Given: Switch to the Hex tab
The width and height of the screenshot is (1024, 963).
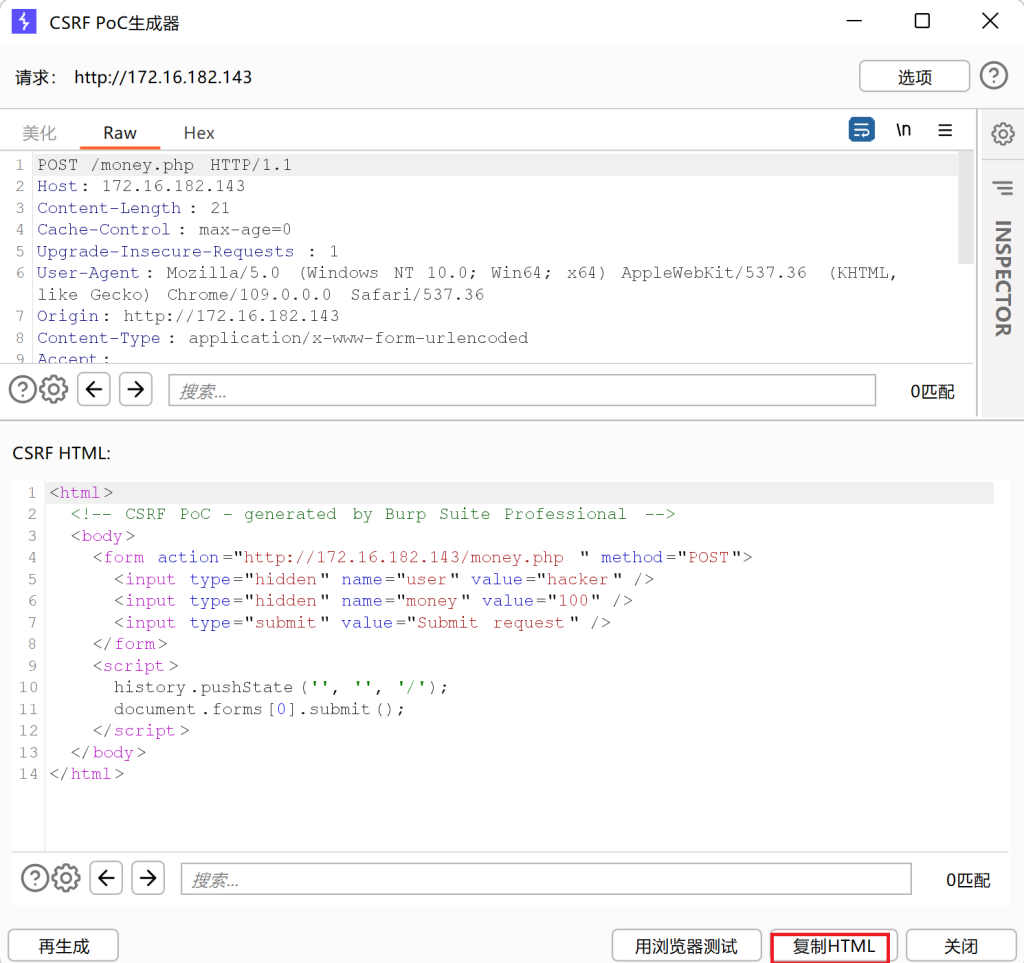Looking at the screenshot, I should (199, 133).
